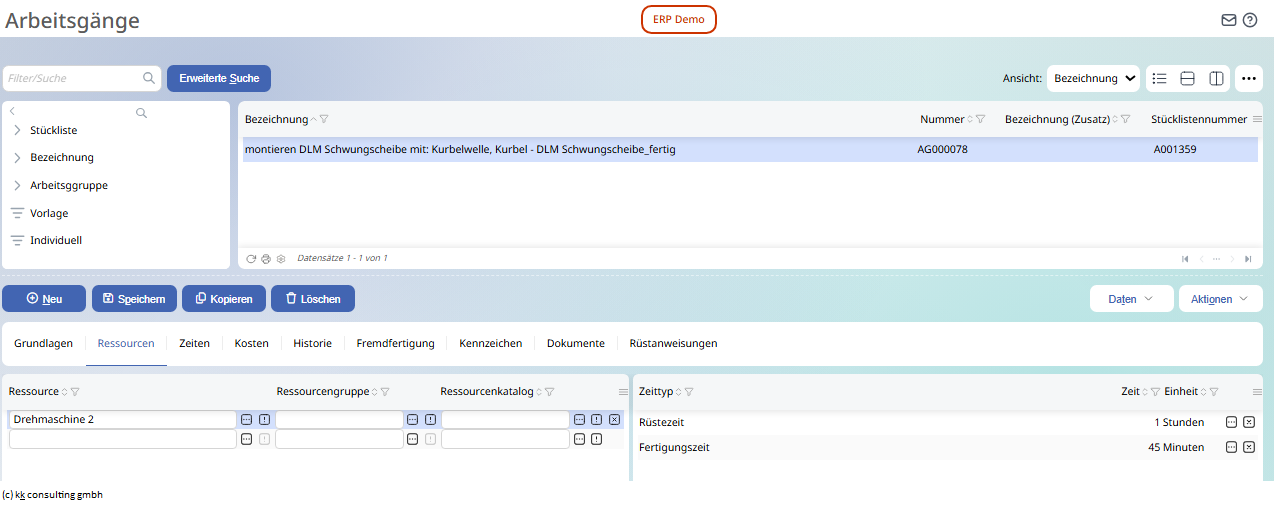The height and width of the screenshot is (507, 1274).
Task: Open the Ansicht Bezeichnung dropdown
Action: tap(1094, 78)
